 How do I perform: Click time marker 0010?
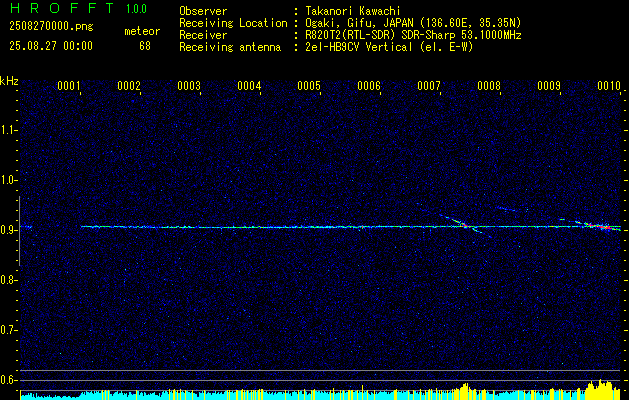coord(609,86)
